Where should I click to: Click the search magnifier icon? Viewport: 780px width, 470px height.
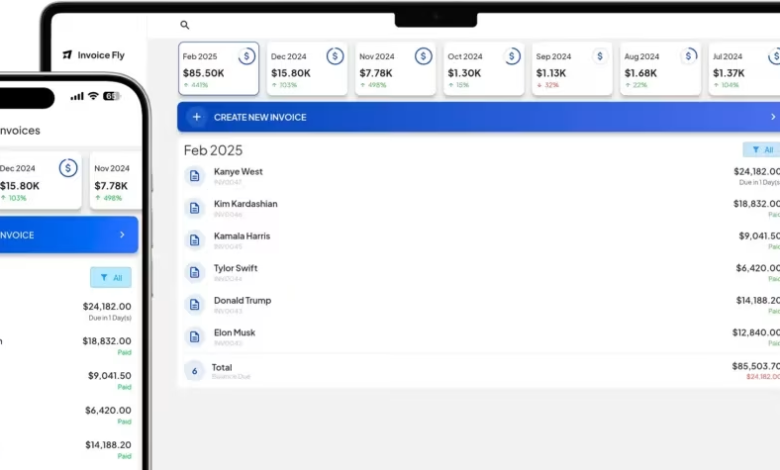pos(184,25)
